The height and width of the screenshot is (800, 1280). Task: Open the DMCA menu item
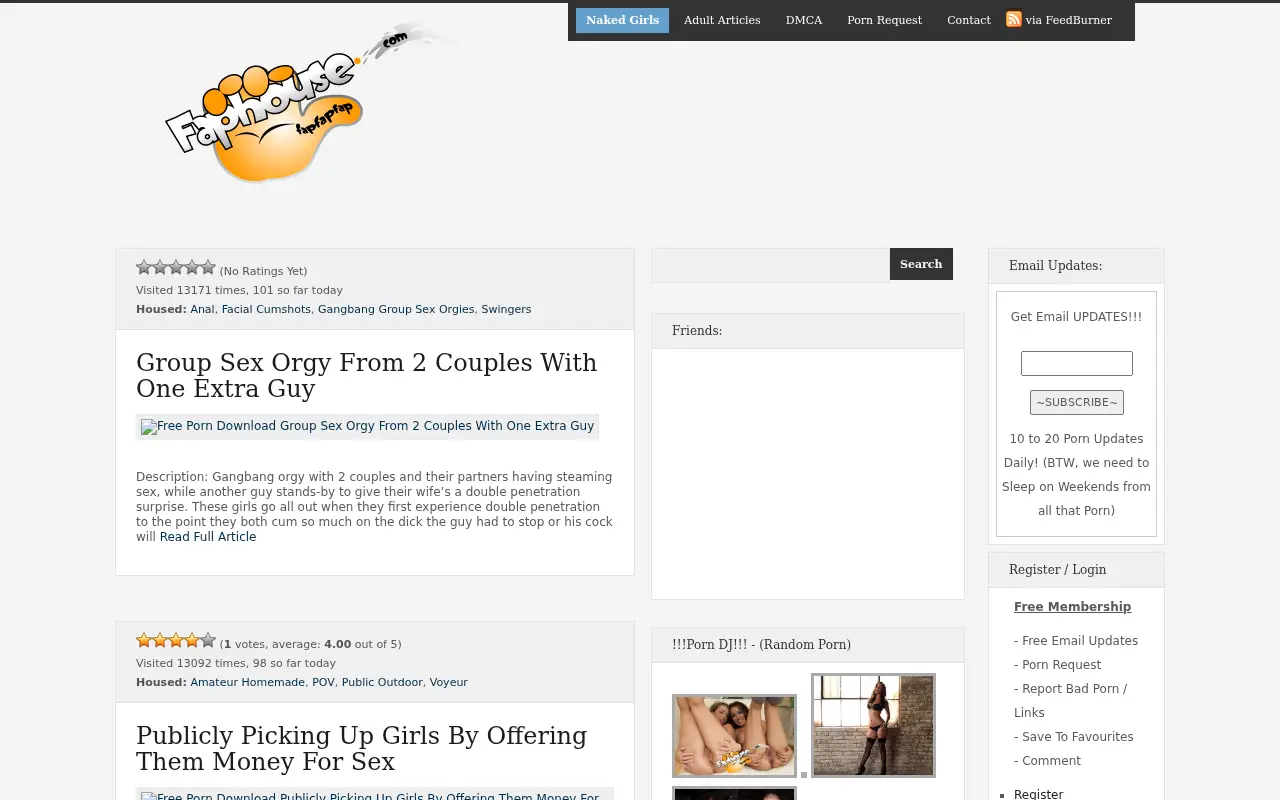pos(804,20)
